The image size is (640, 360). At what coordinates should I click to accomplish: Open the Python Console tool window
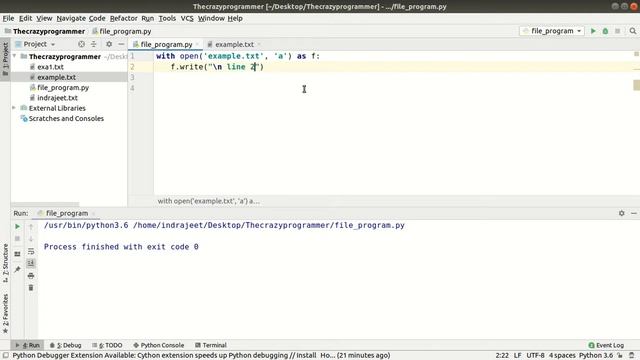click(x=158, y=345)
